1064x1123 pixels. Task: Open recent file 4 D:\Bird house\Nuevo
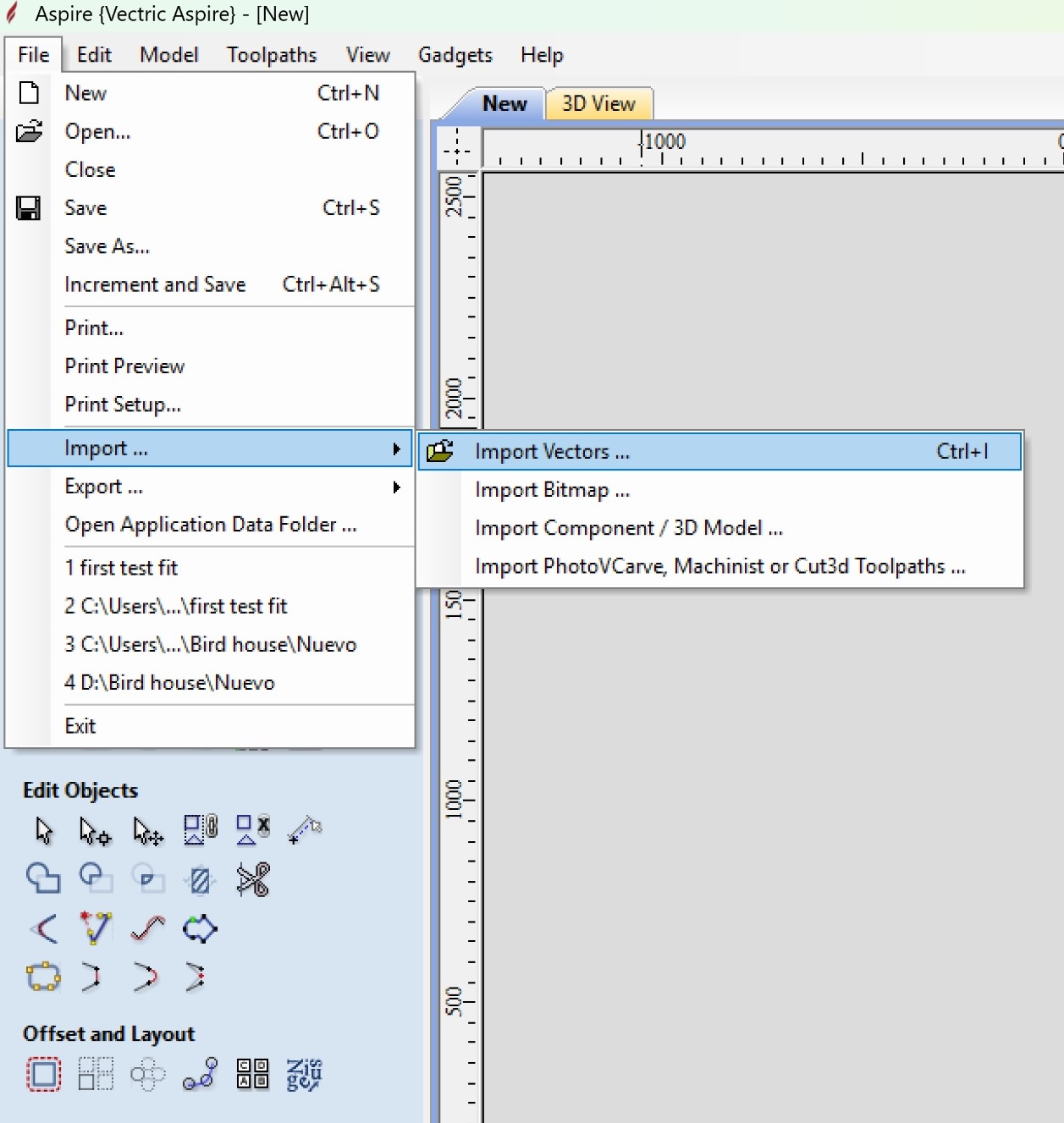pos(210,683)
